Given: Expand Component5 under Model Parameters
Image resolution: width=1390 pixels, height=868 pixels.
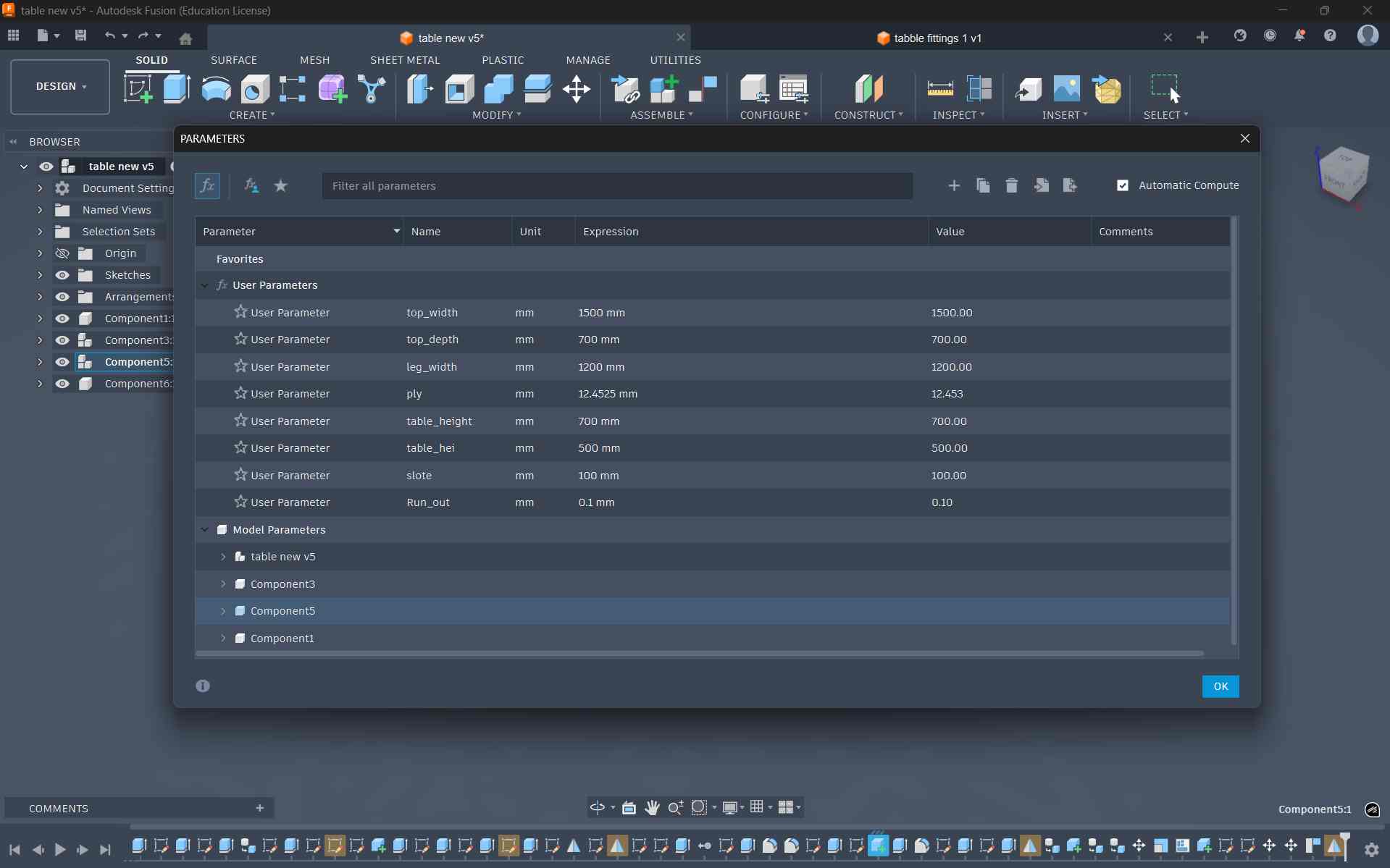Looking at the screenshot, I should click(x=223, y=611).
